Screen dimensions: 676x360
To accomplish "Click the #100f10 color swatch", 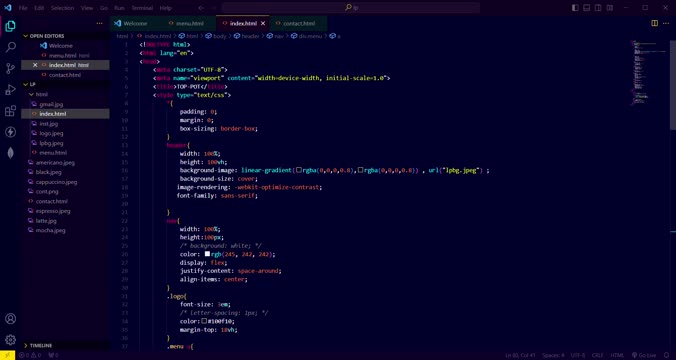I will 204,321.
